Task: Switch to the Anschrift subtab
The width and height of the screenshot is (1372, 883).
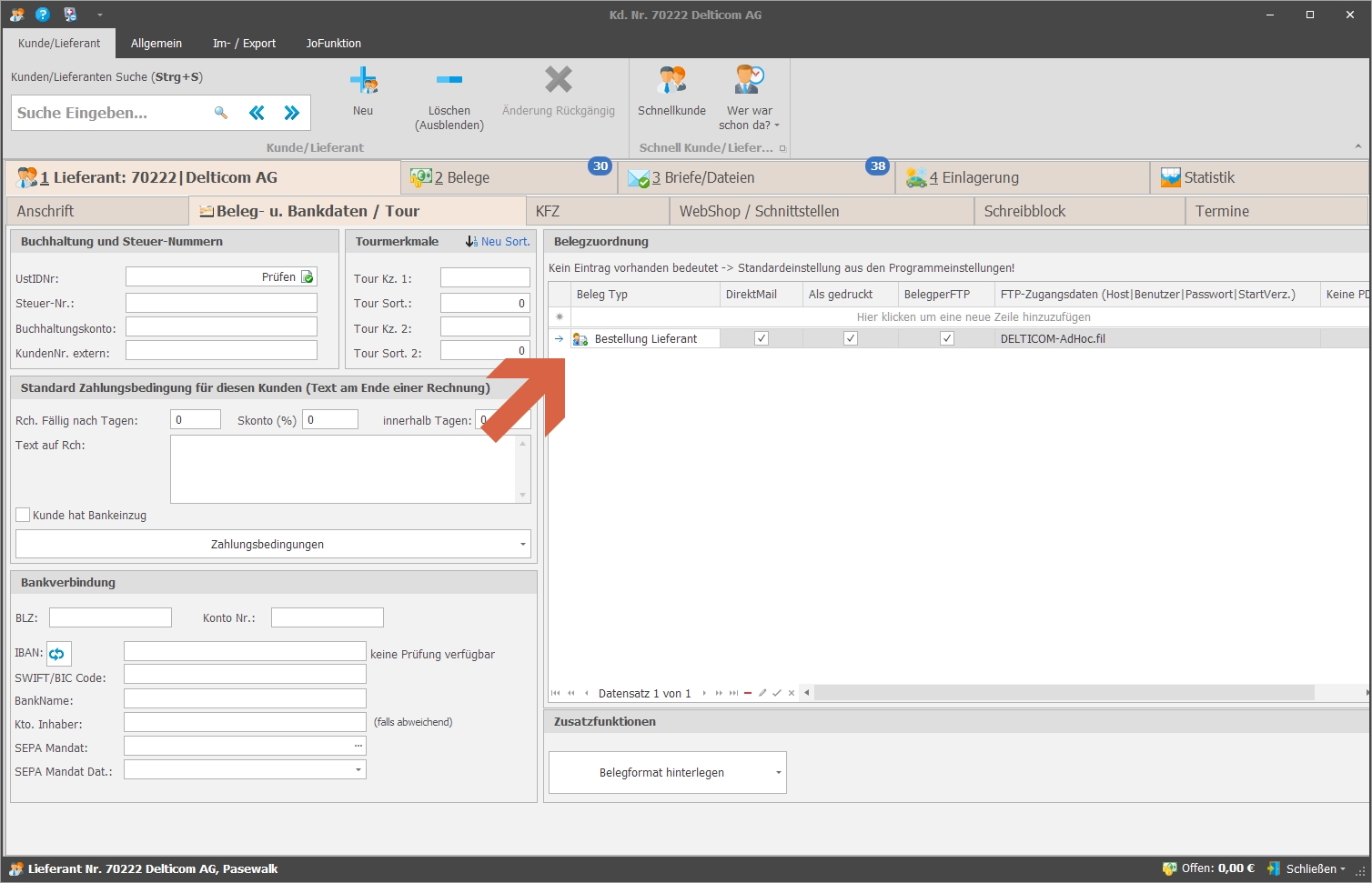Action: tap(97, 211)
